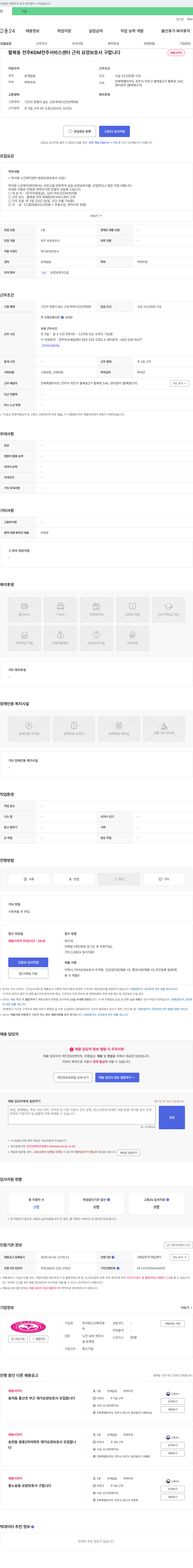This screenshot has height=1568, width=193.
Task: Click the 이메일 지원 envelope button
Action: tap(28, 973)
